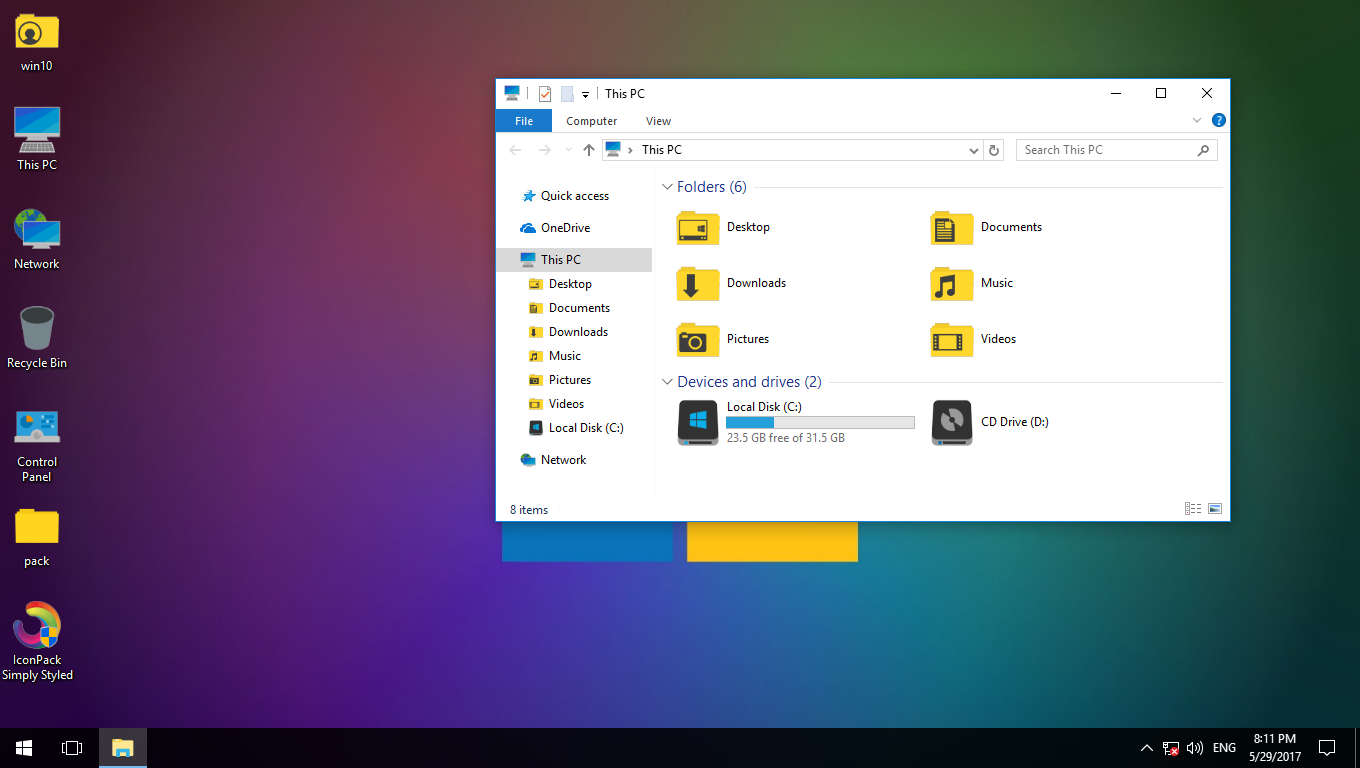Open the Action Center in the system tray

(1327, 747)
